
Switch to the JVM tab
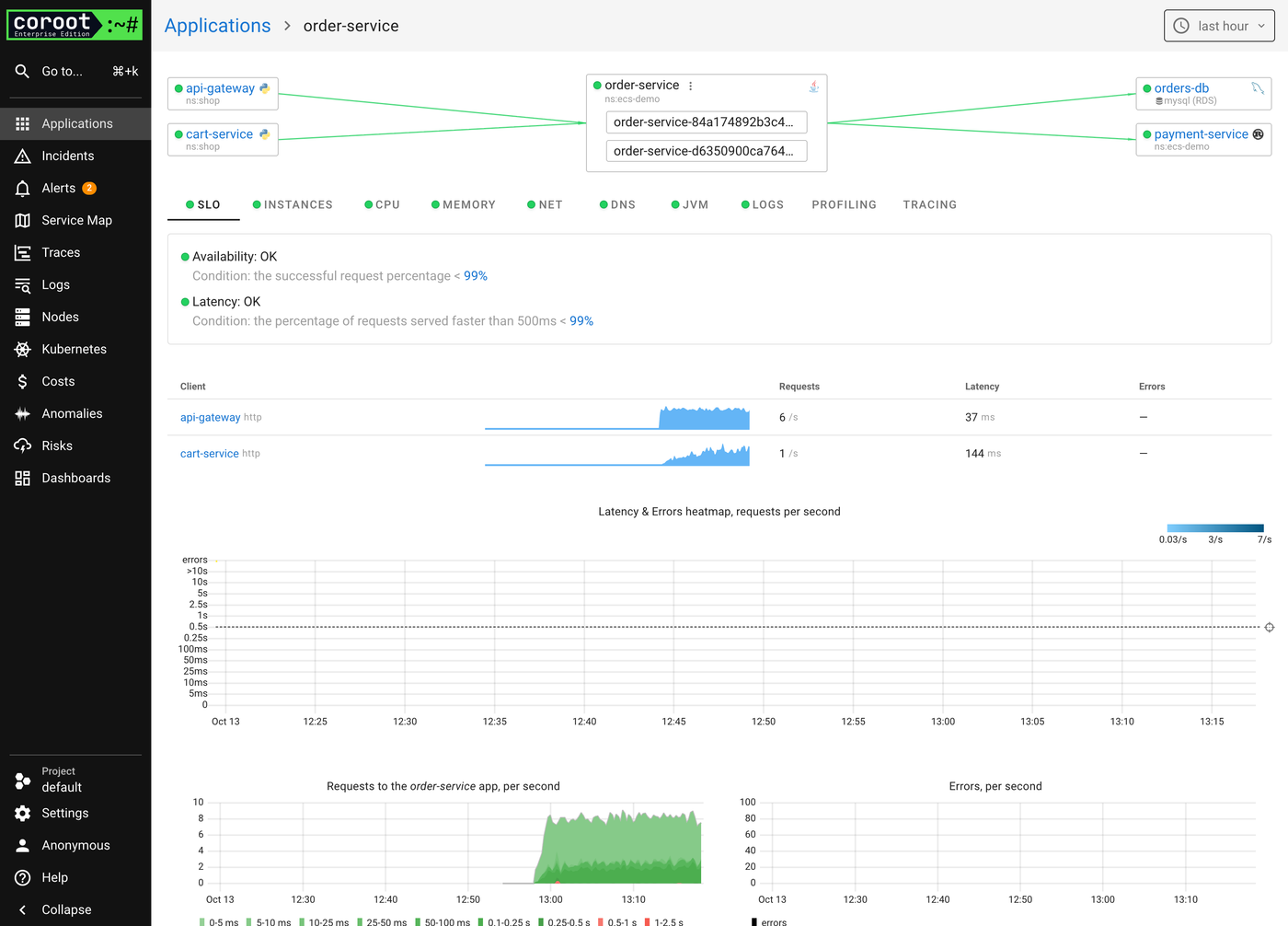coord(690,204)
